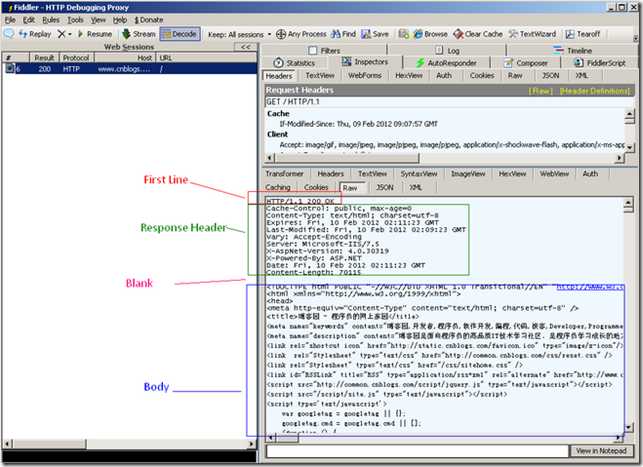Open the View menu
The height and width of the screenshot is (467, 643).
[x=98, y=20]
